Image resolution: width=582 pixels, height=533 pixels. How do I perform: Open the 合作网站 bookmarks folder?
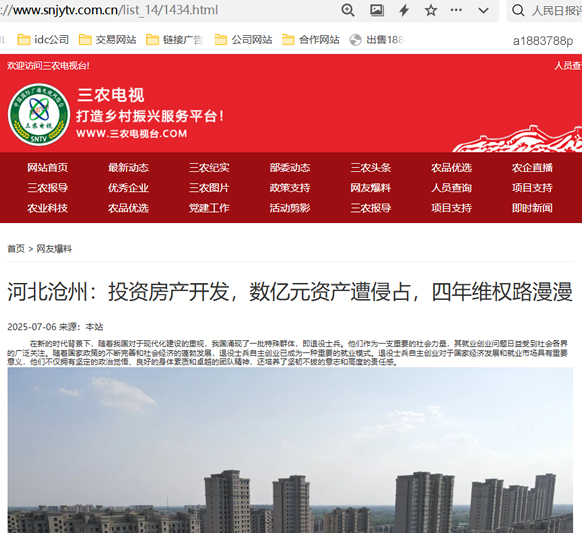311,39
